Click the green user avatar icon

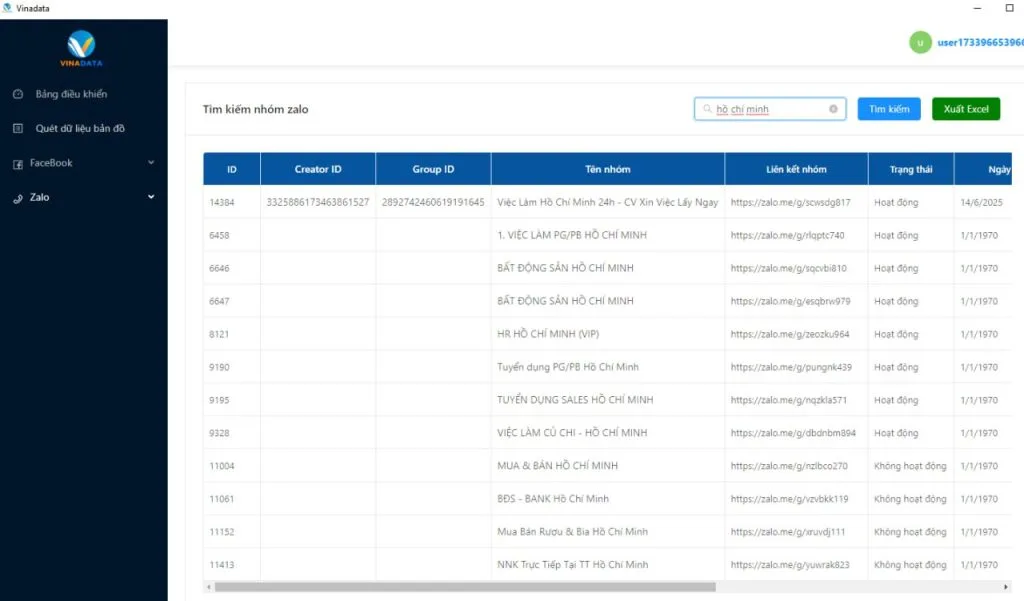pos(920,42)
